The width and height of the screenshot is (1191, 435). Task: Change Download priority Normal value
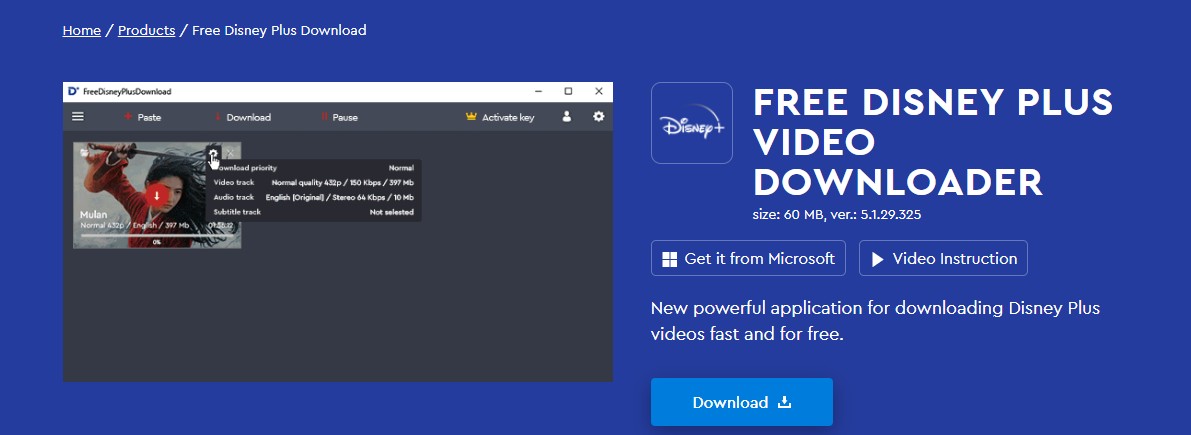coord(401,168)
